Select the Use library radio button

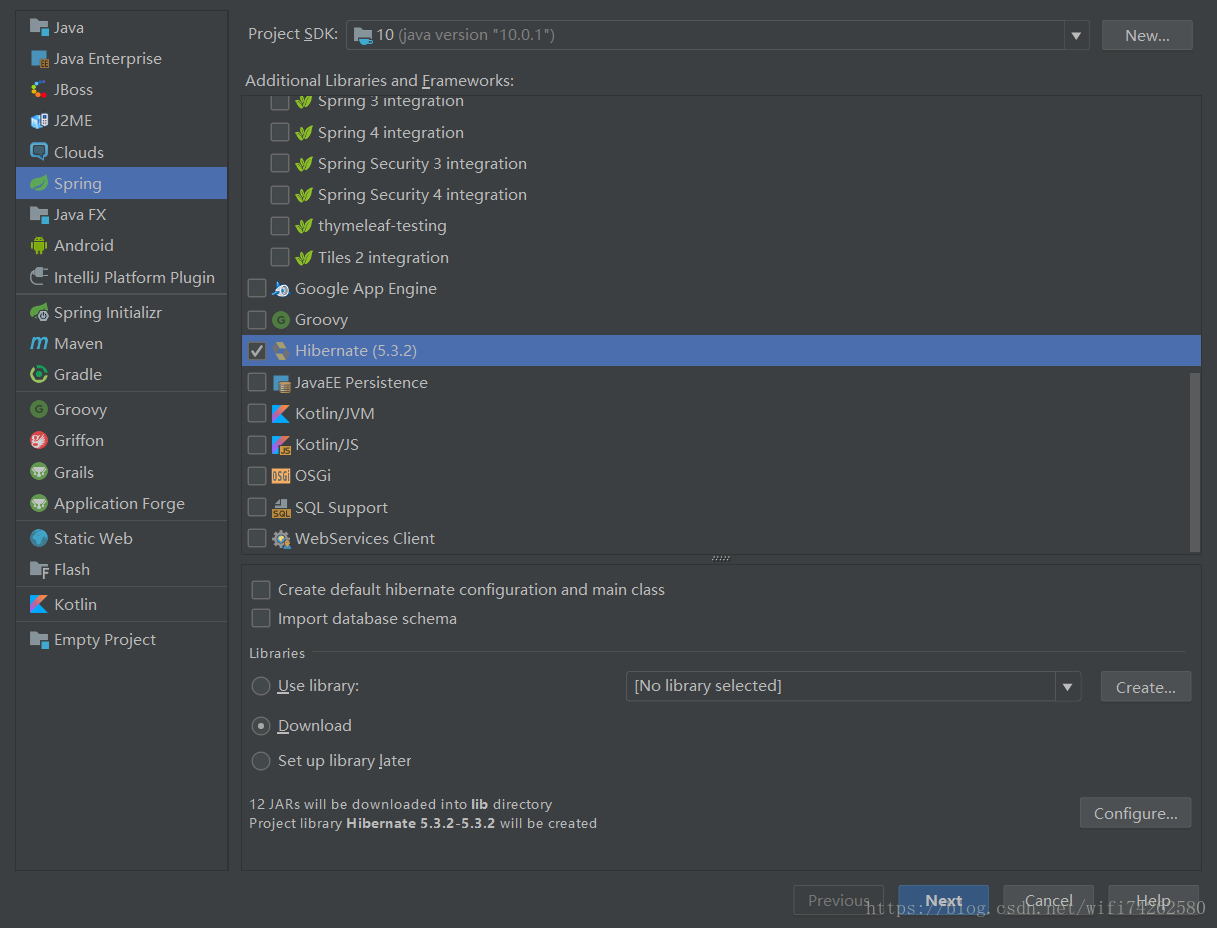coord(261,685)
